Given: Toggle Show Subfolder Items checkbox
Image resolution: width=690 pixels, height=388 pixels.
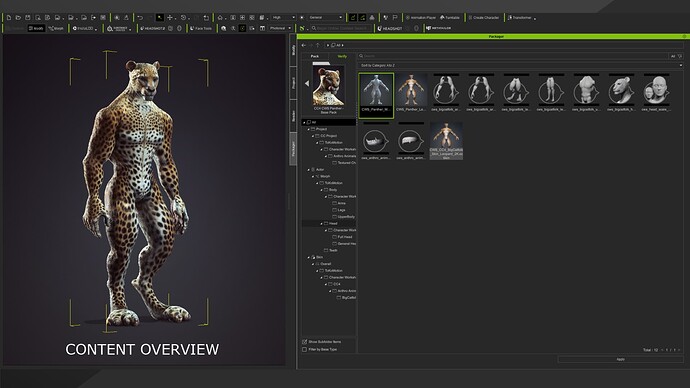Looking at the screenshot, I should pos(305,342).
